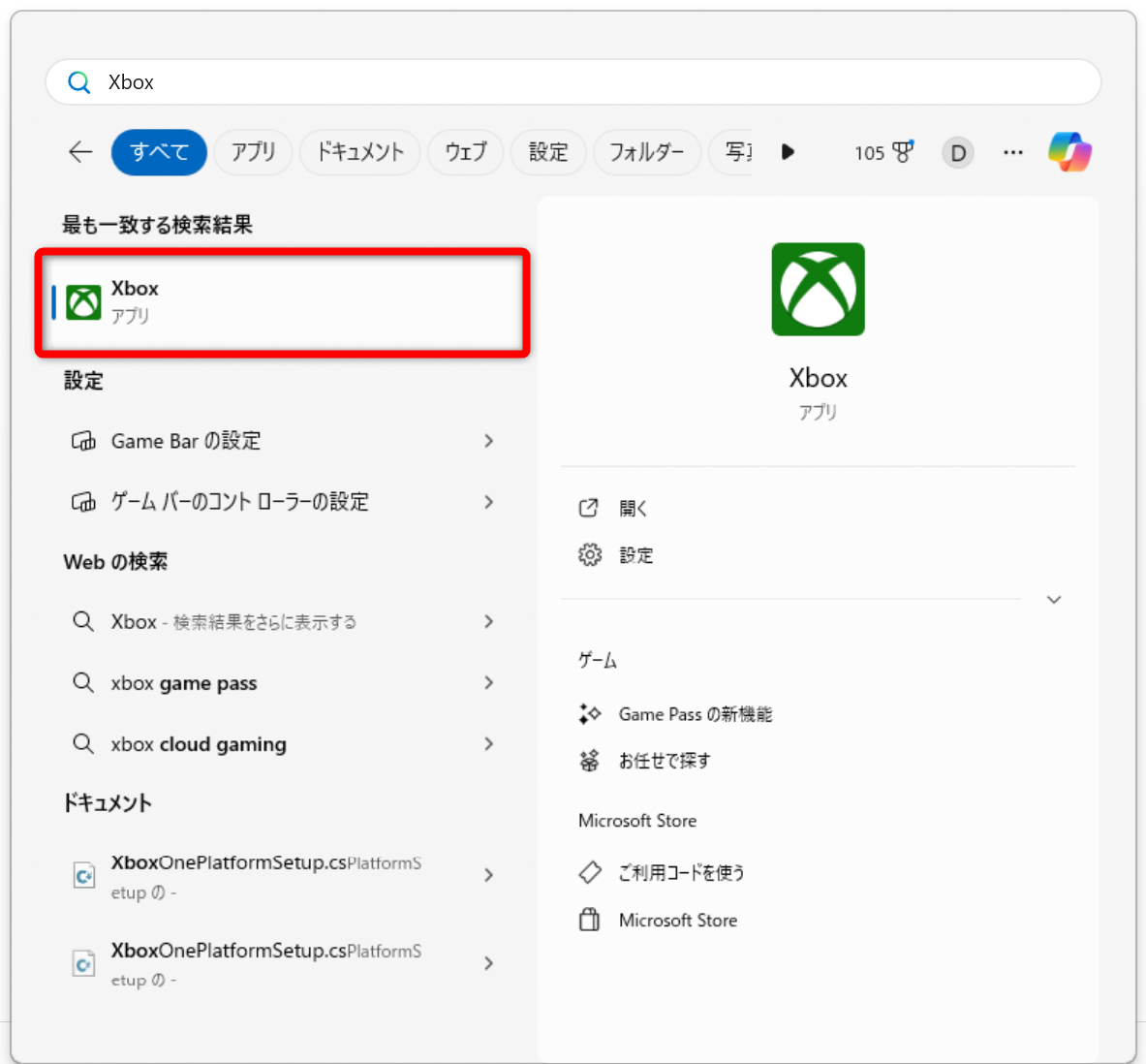
Task: Click the ゲーム バーのコントローラーの設定 icon
Action: [83, 502]
